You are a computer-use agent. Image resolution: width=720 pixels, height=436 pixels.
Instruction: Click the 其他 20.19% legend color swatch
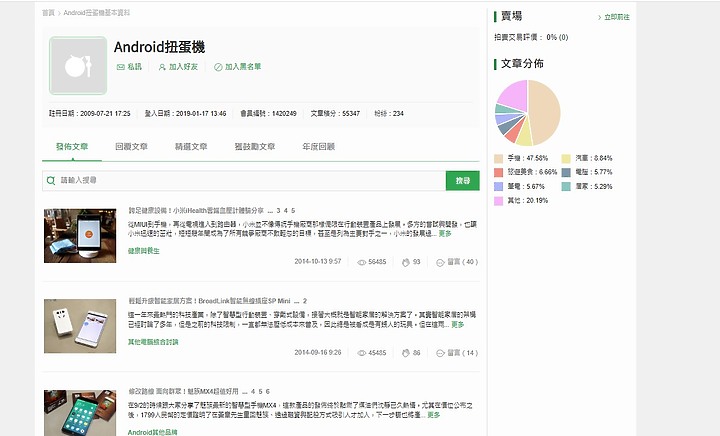[x=499, y=201]
